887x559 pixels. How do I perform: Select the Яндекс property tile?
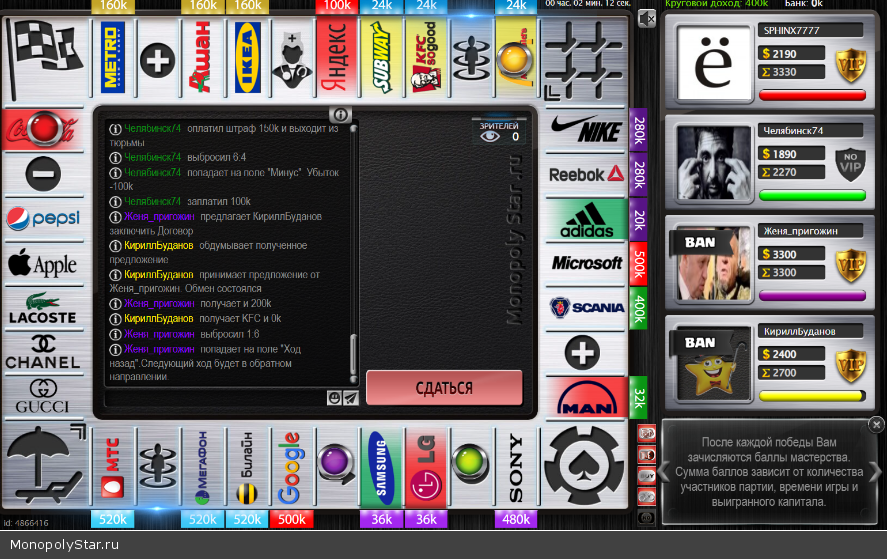point(337,59)
